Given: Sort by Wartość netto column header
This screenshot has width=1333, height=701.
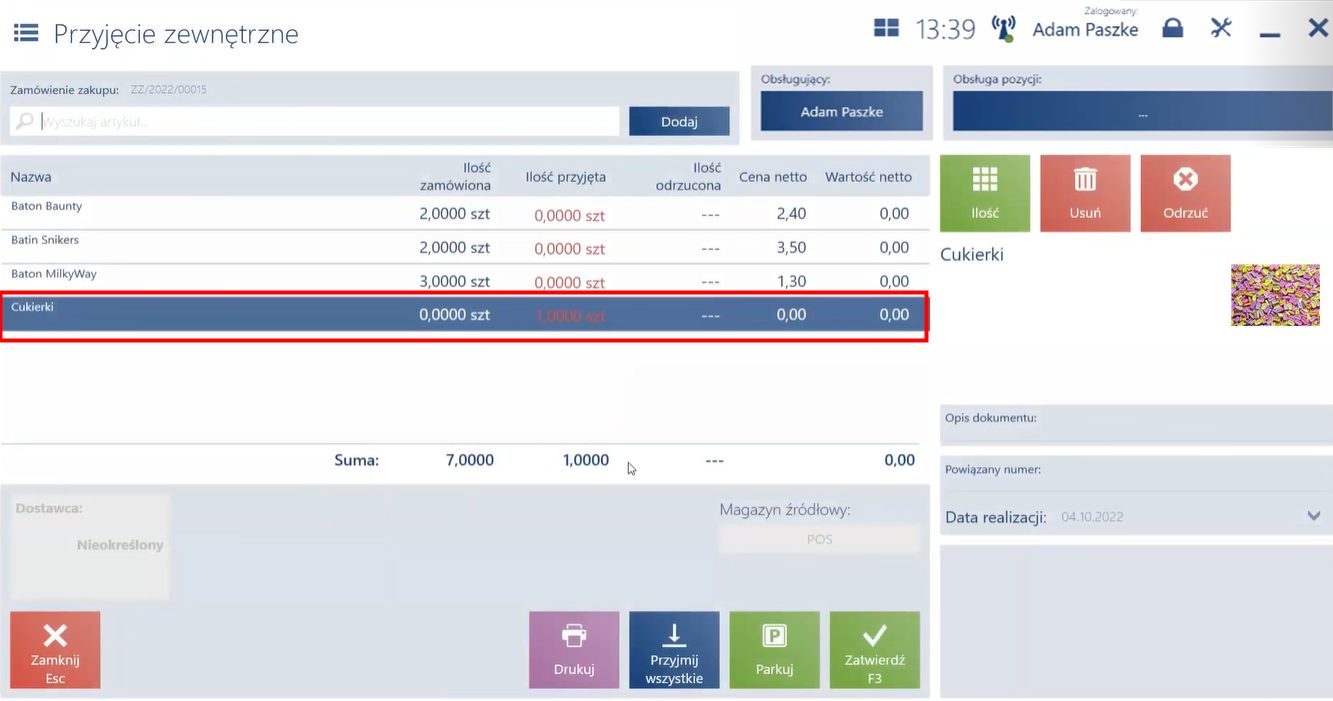Looking at the screenshot, I should point(868,177).
